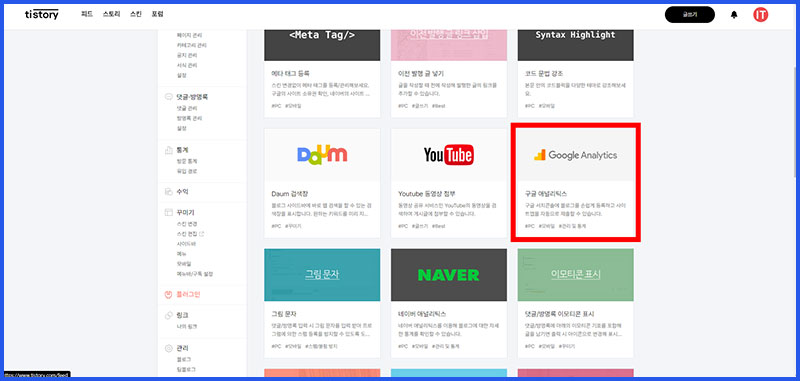
Task: Click the YouTube logo image
Action: click(x=448, y=155)
